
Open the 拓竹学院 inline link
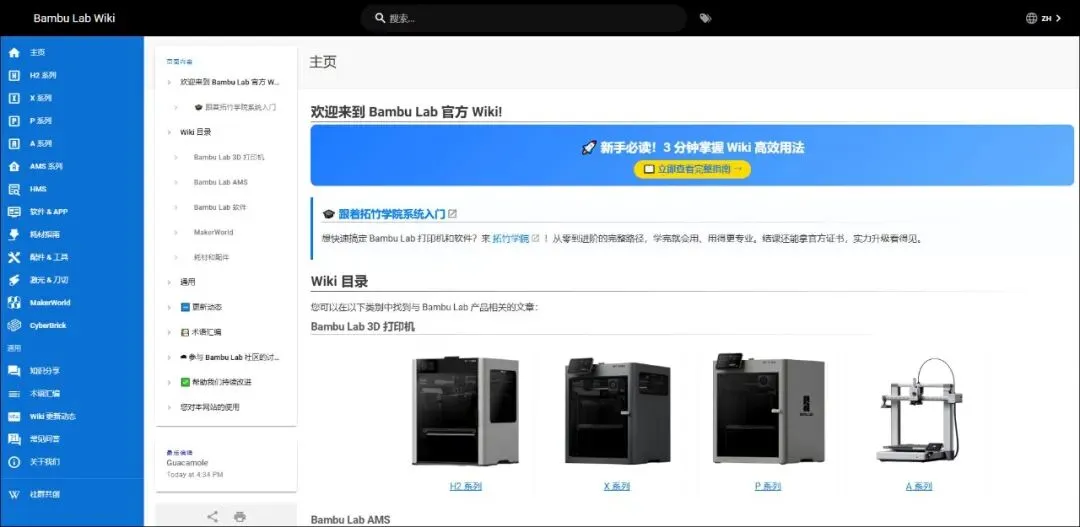tap(510, 239)
